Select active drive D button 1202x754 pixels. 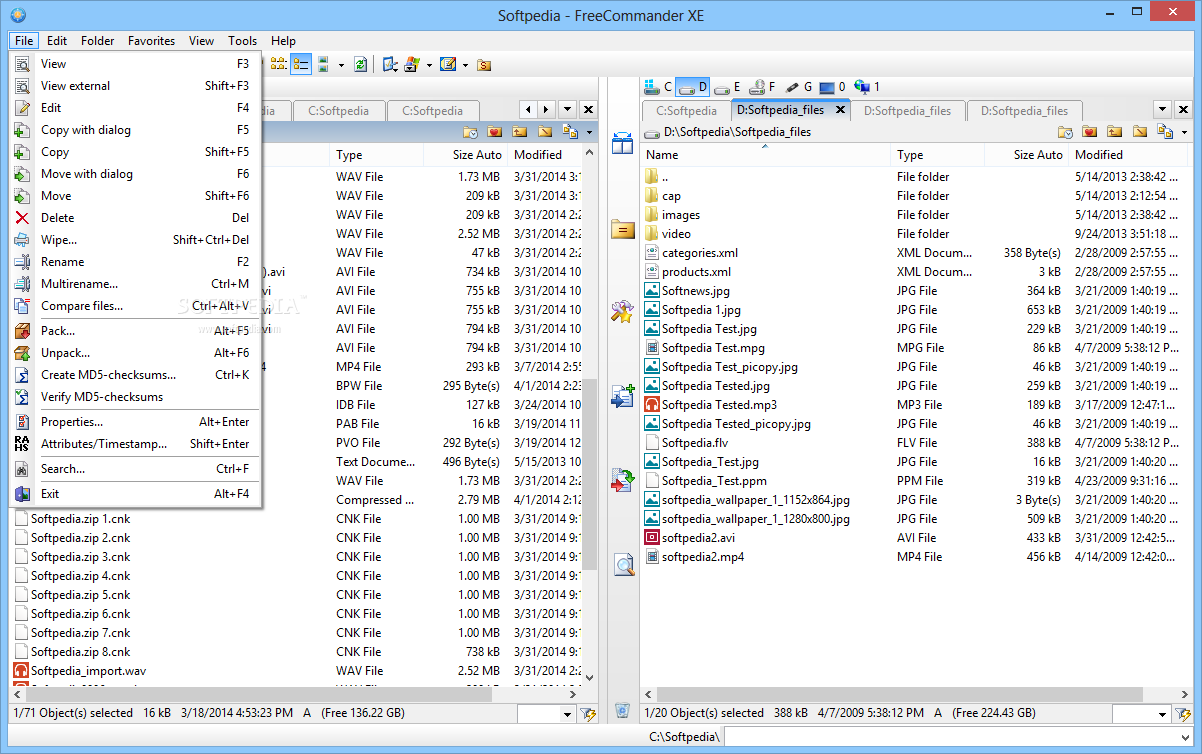[x=693, y=87]
